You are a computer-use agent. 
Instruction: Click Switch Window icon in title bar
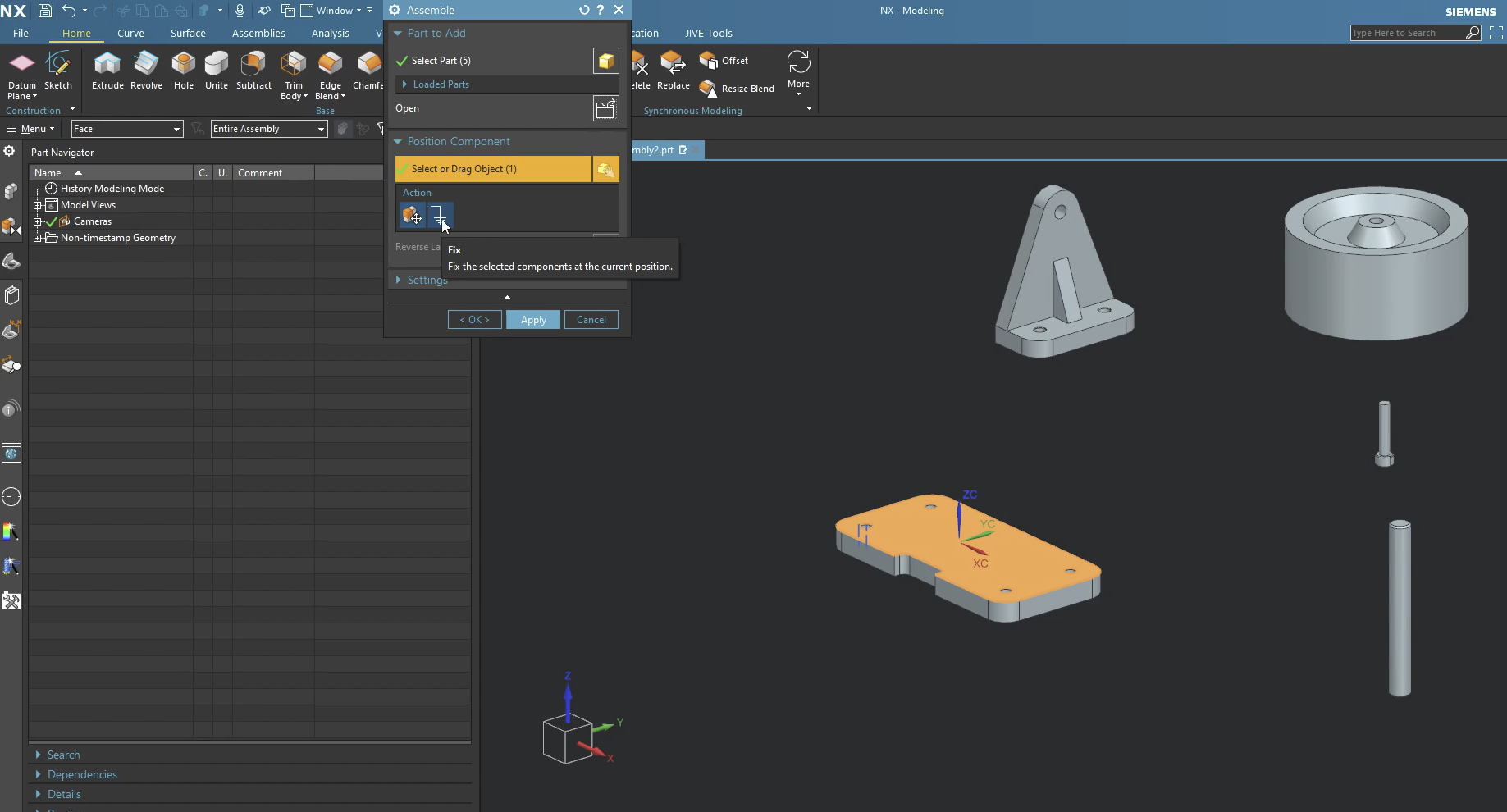(287, 11)
